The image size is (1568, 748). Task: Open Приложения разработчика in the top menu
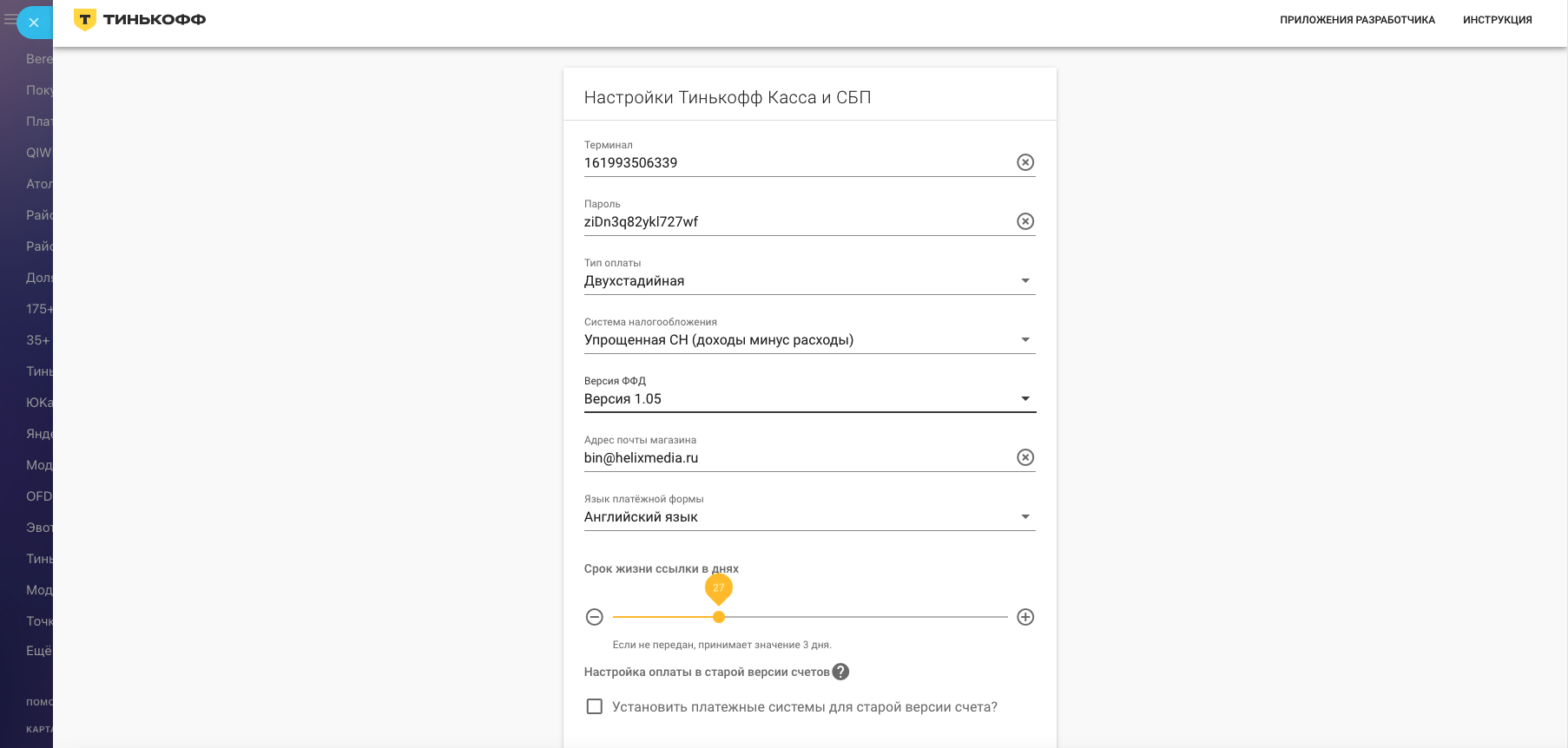[x=1357, y=20]
